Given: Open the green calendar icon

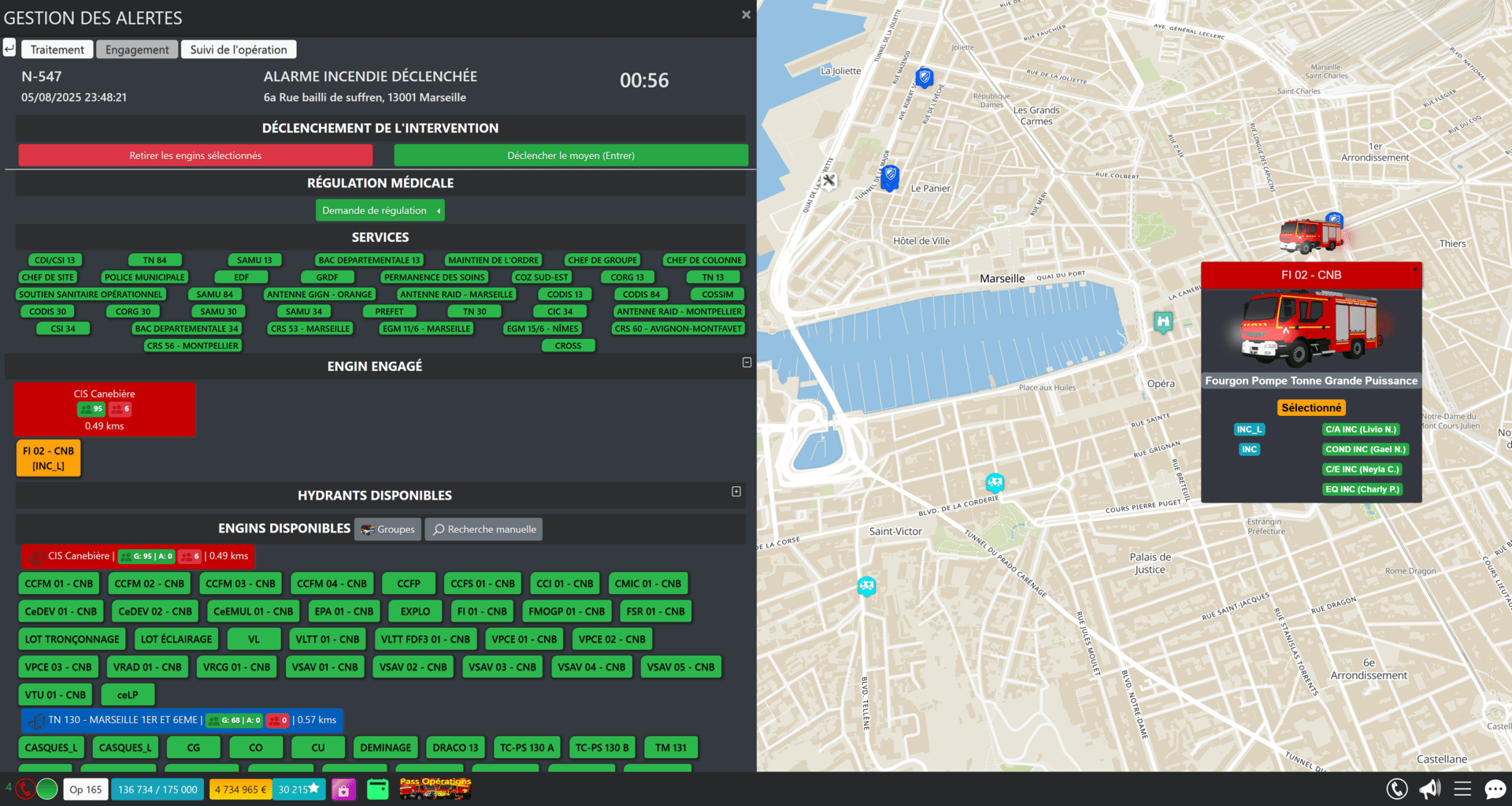Looking at the screenshot, I should pos(378,789).
